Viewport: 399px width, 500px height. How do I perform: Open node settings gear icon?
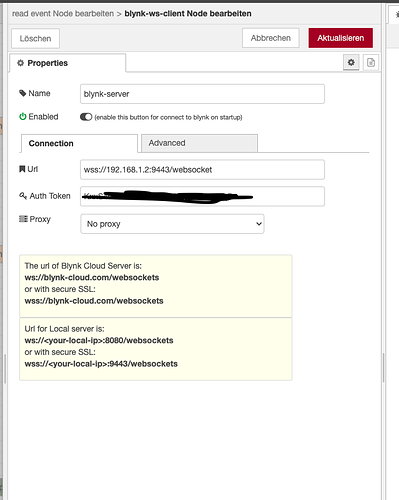[351, 62]
